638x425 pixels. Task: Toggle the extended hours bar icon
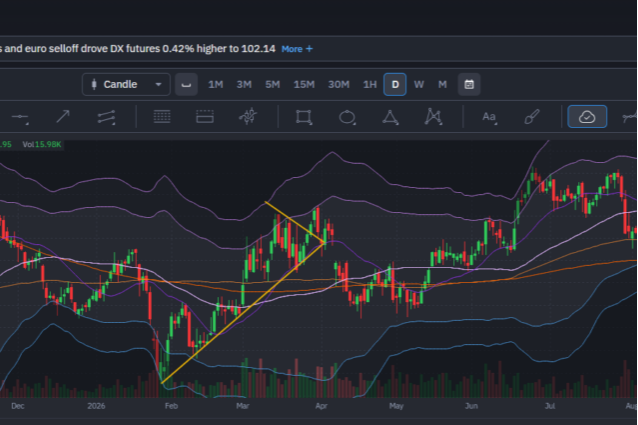186,85
